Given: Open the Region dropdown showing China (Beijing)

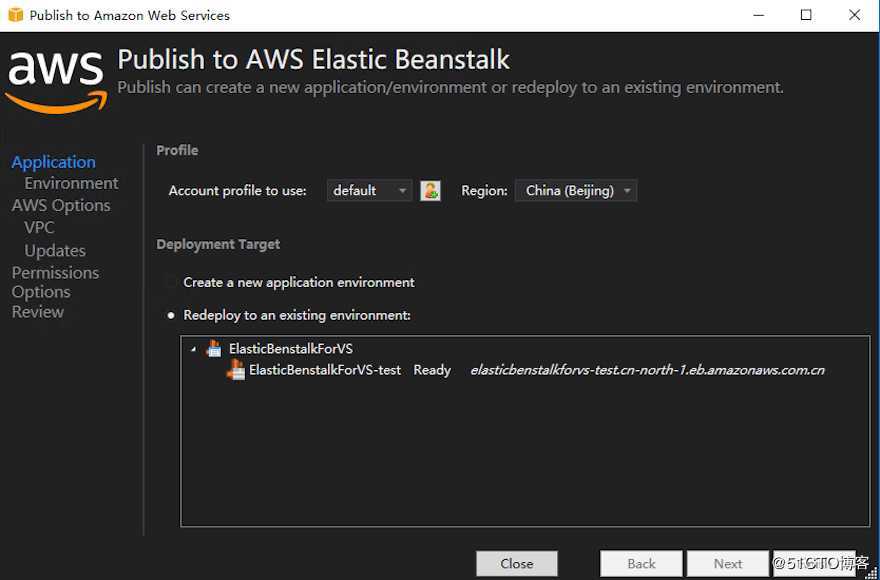Looking at the screenshot, I should click(x=576, y=190).
